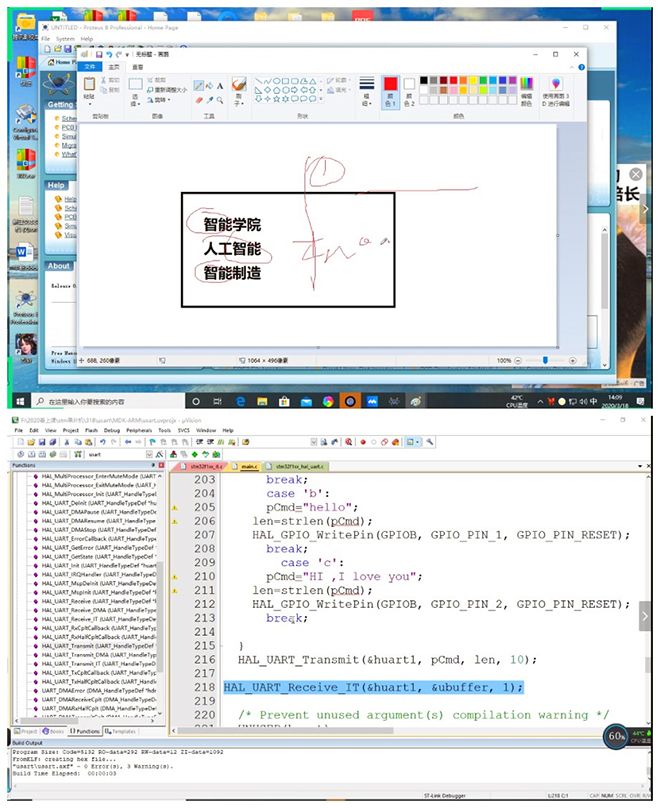The height and width of the screenshot is (808, 660).
Task: Switch to stm32f1xx_hal_uart.c editor tab
Action: pos(297,466)
